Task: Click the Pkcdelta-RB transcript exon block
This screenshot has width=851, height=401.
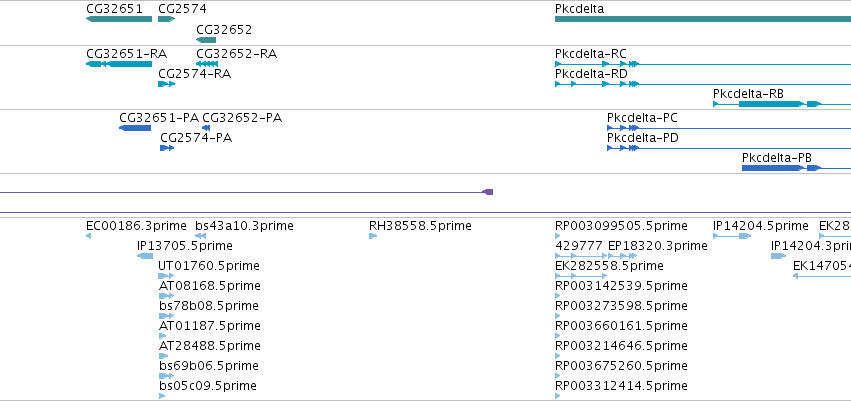Action: (771, 104)
